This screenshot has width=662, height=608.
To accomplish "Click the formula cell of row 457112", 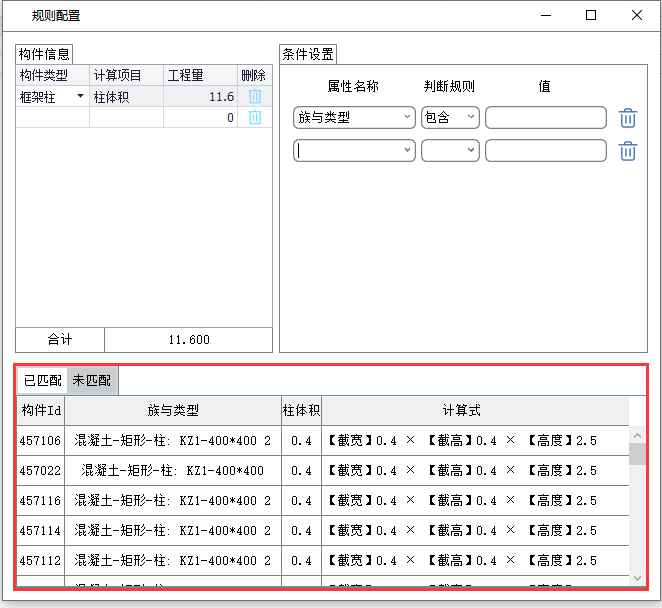I will click(475, 561).
